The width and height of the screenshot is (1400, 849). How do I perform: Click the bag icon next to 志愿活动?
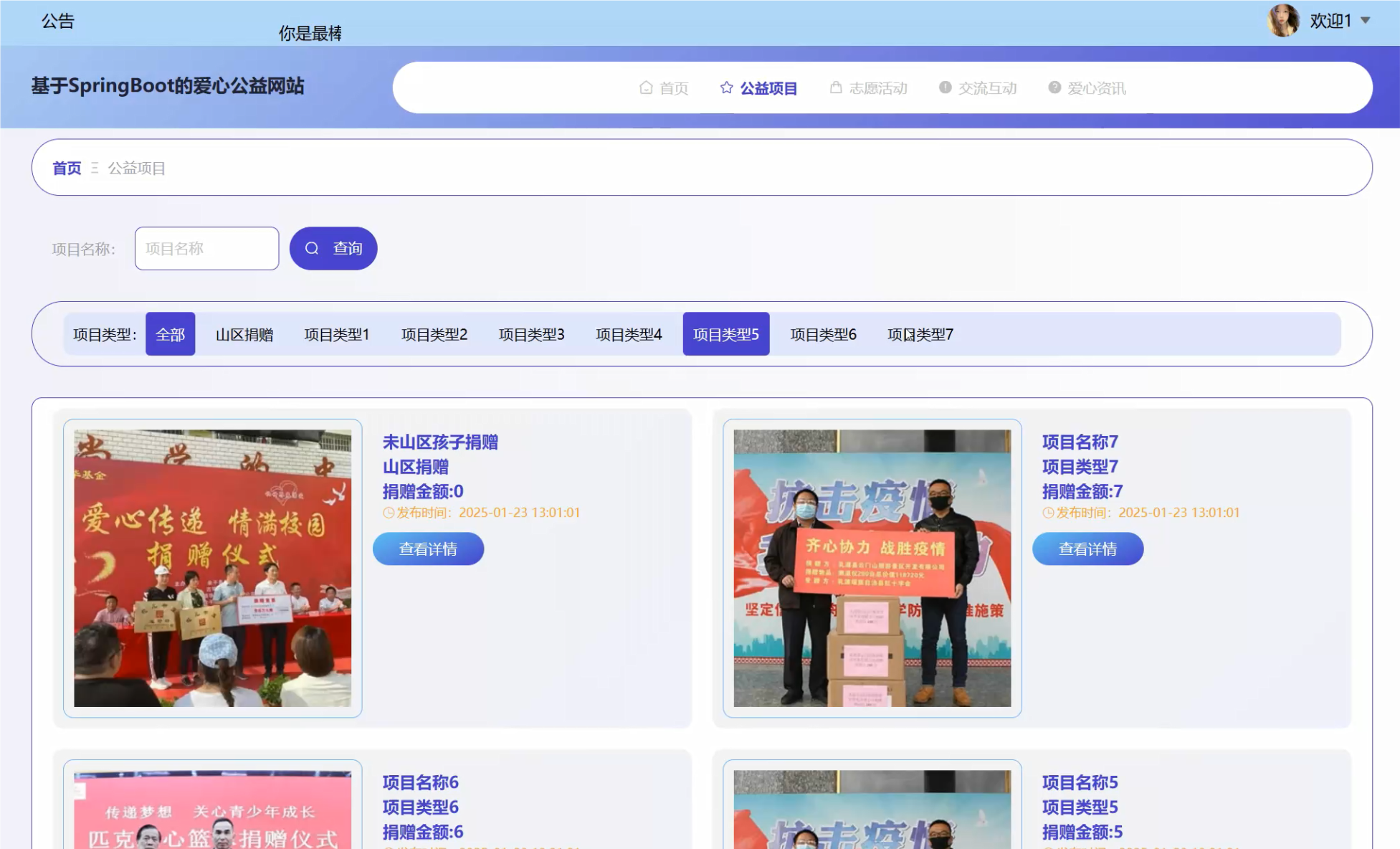(836, 87)
